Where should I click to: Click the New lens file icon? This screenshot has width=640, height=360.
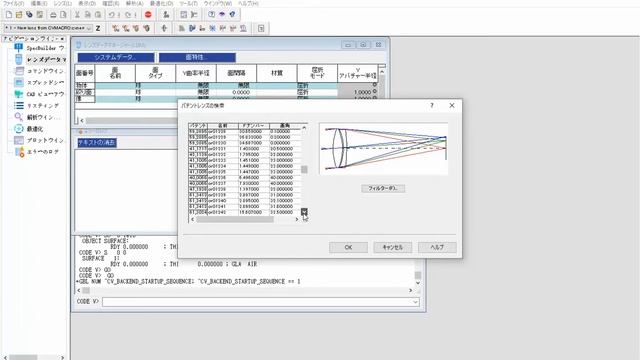coord(9,15)
